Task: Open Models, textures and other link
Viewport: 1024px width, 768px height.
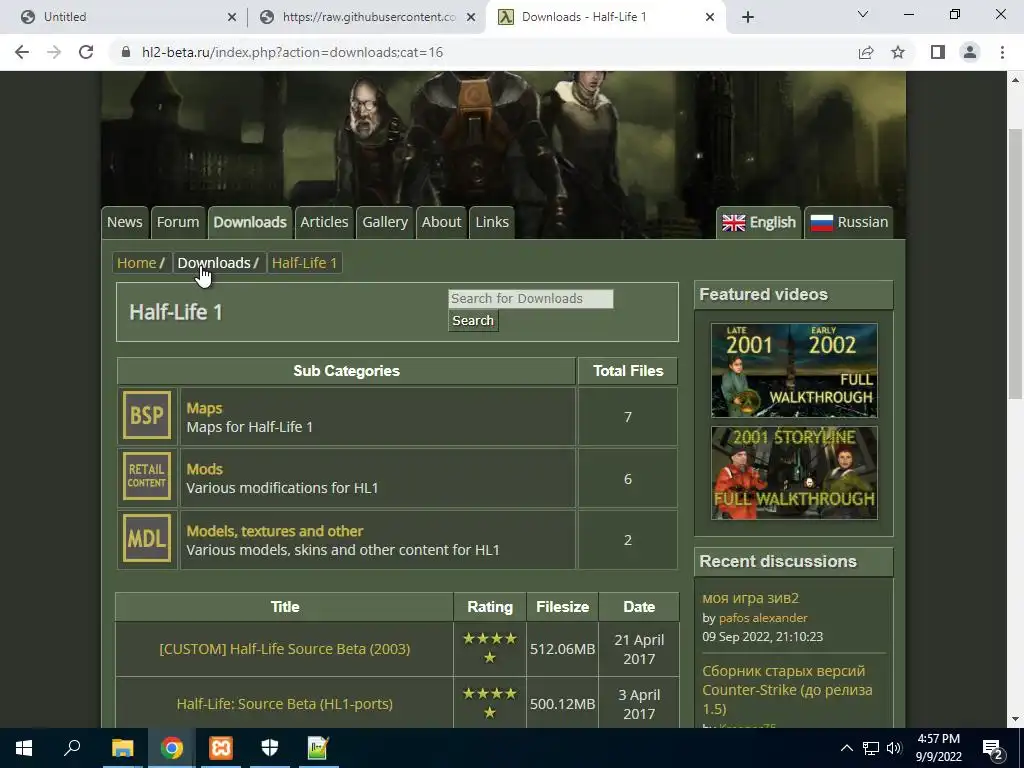Action: click(275, 531)
